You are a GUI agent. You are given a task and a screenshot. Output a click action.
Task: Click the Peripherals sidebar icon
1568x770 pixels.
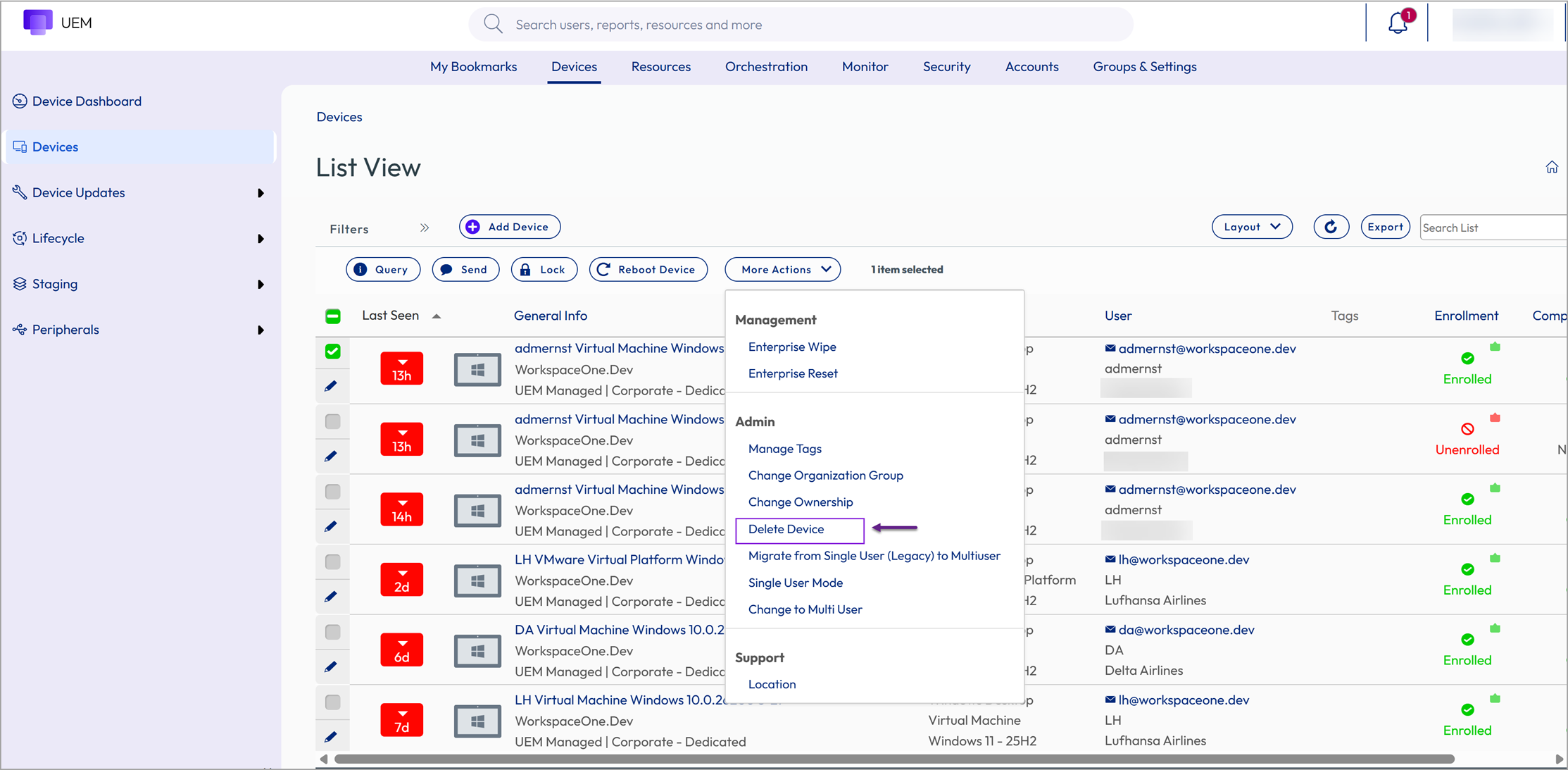20,329
